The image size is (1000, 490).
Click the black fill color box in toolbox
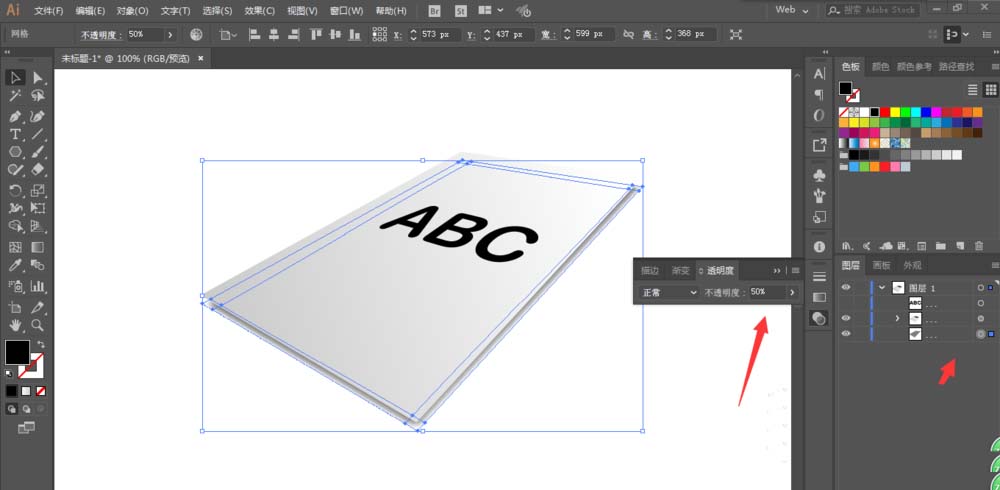click(x=17, y=352)
